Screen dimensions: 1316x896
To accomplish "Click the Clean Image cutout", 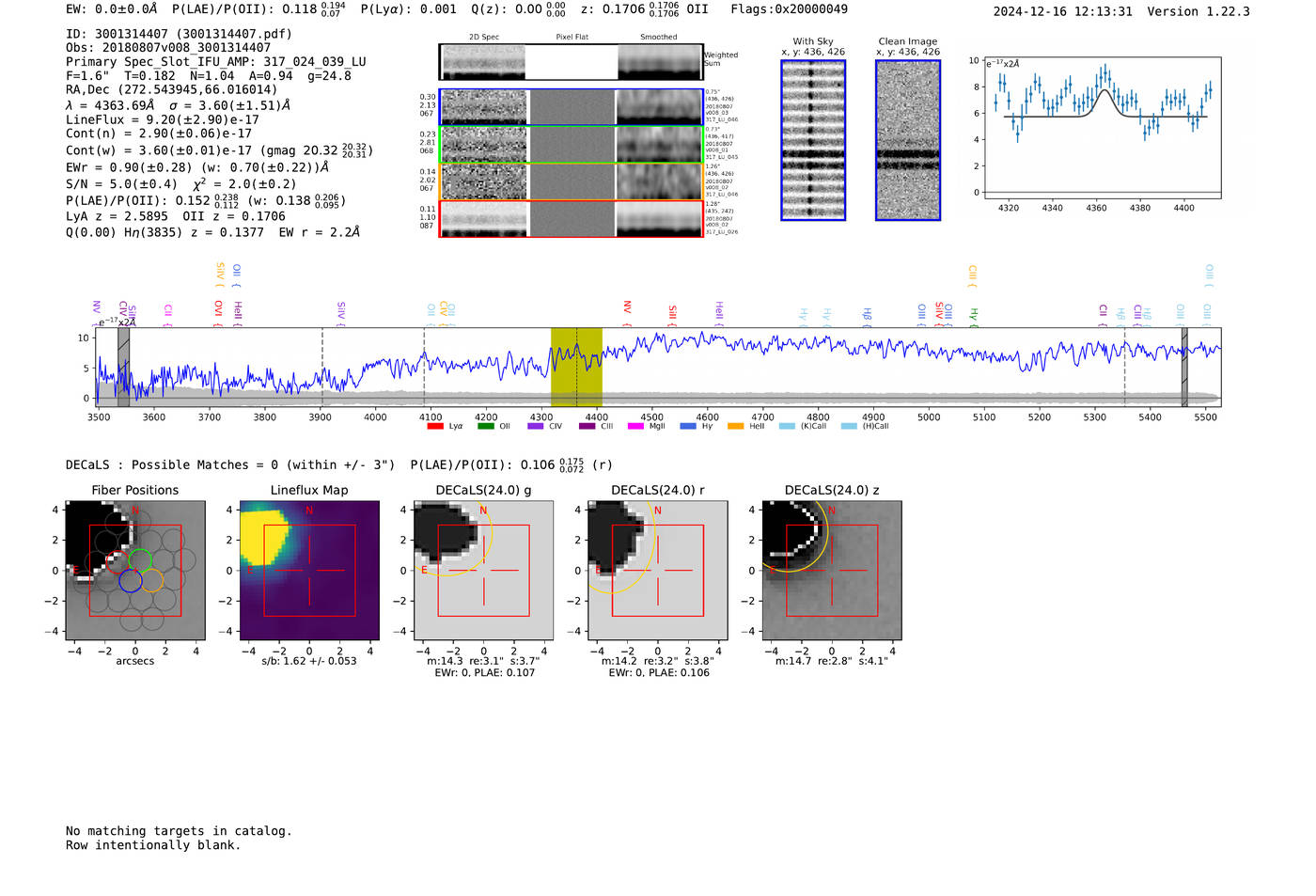I will pyautogui.click(x=908, y=140).
